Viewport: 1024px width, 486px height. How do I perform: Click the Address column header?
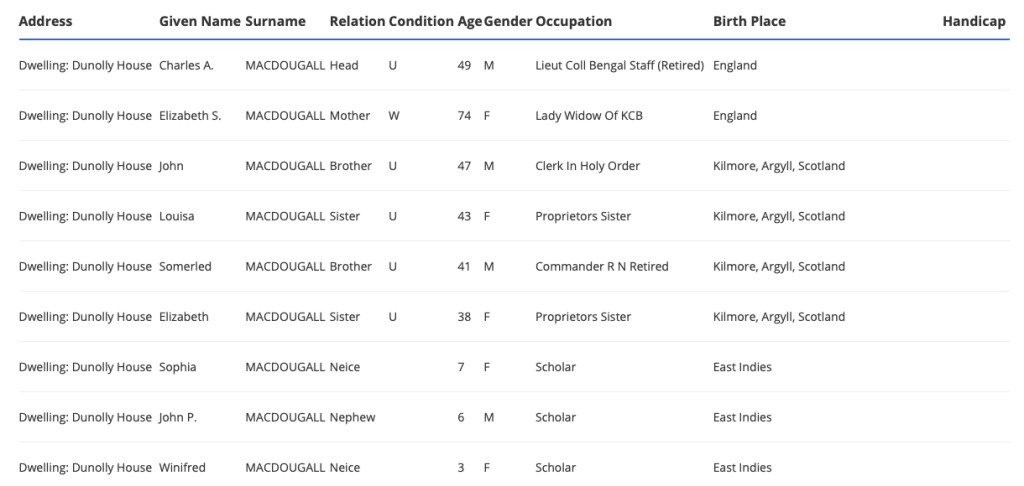pos(45,21)
